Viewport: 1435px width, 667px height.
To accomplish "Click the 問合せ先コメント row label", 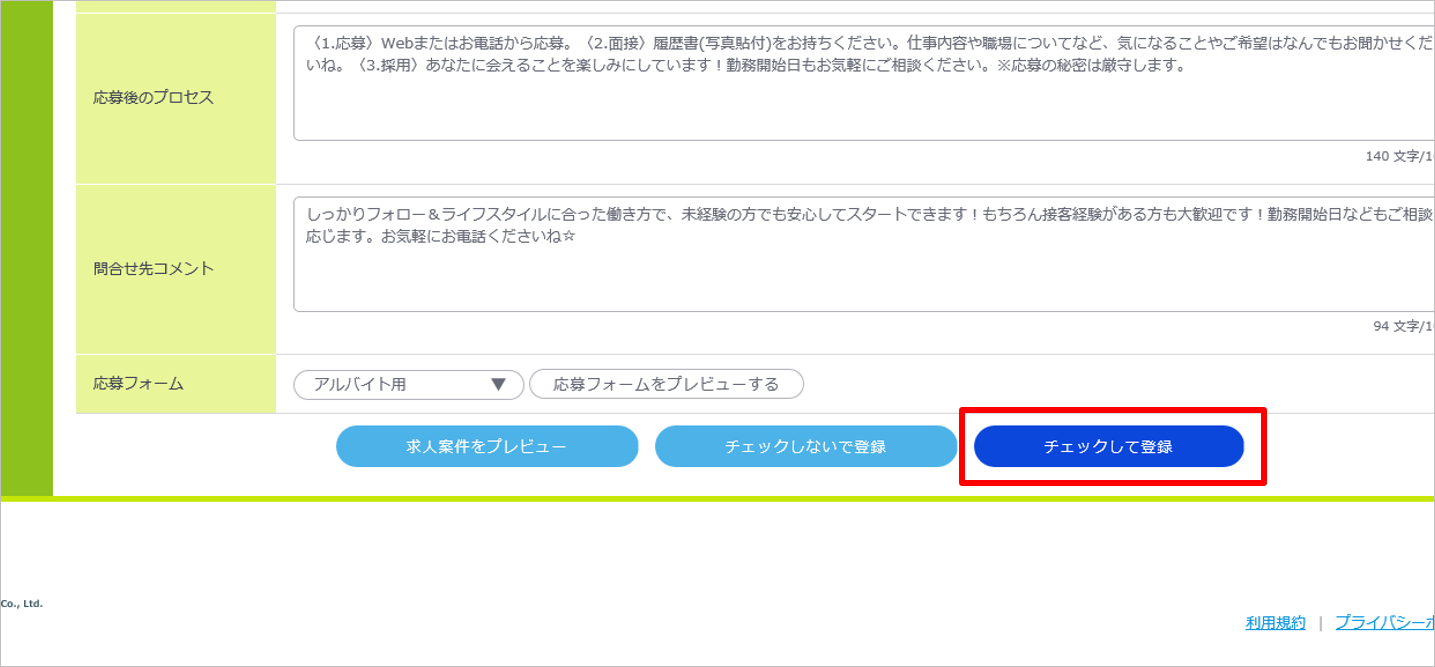I will pyautogui.click(x=153, y=268).
